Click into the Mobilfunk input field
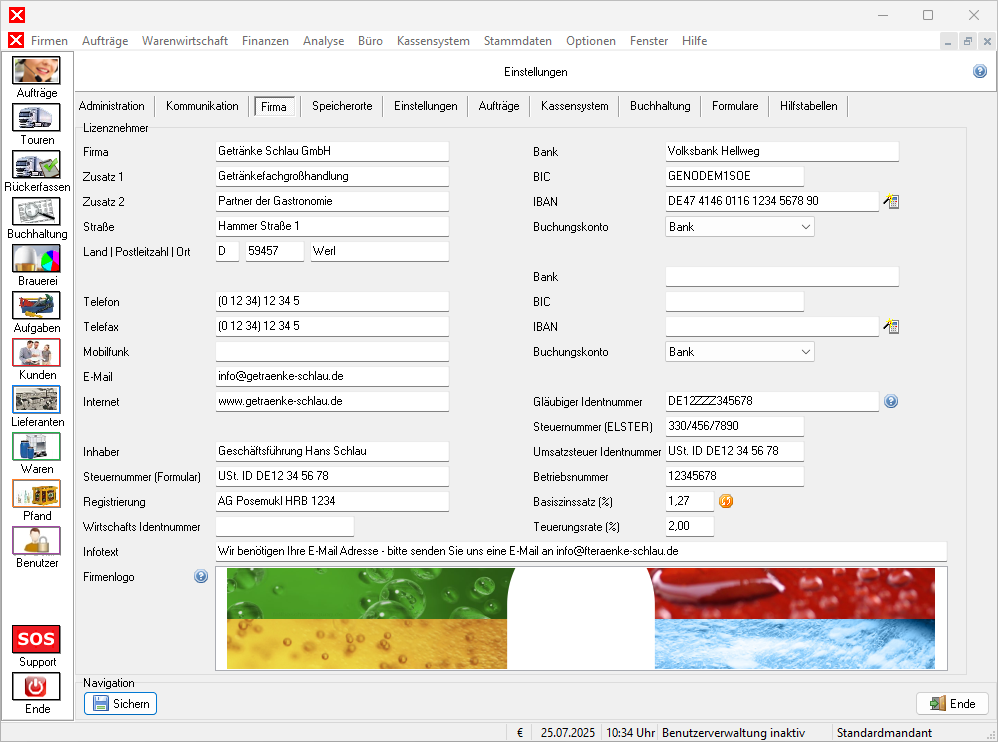Screen dimensions: 998x742 pos(332,352)
